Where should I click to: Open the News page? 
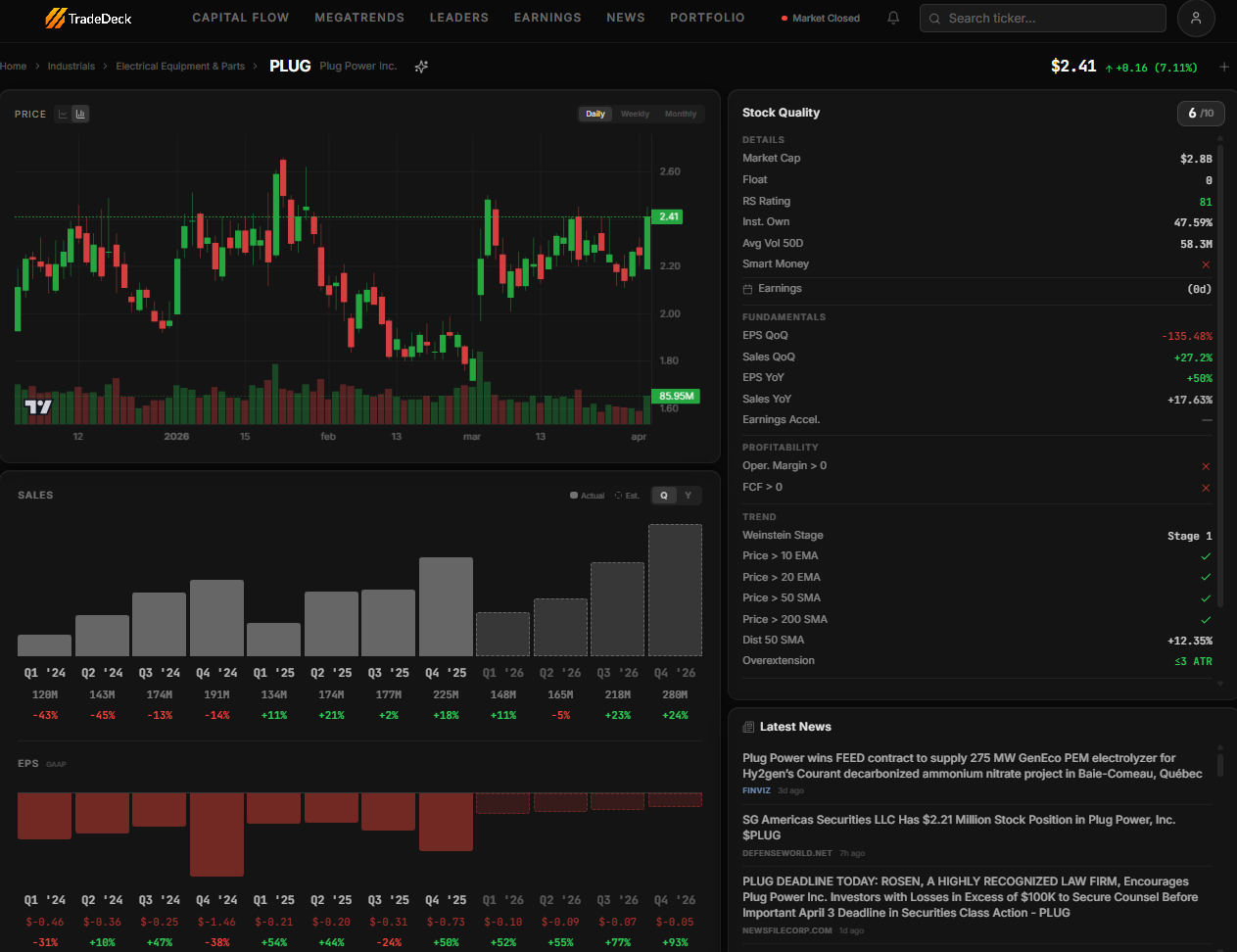coord(626,18)
